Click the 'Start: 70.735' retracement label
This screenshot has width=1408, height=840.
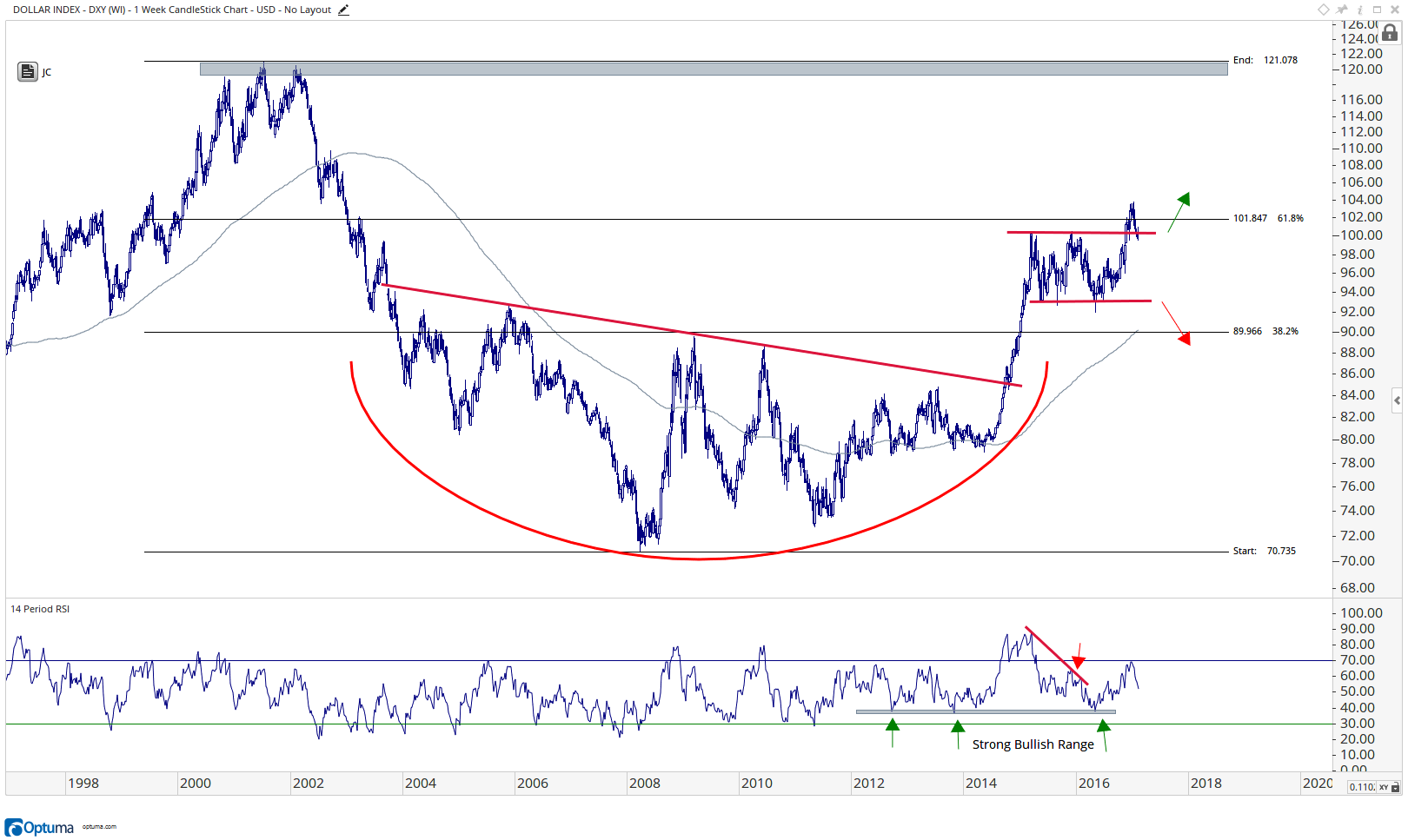click(1264, 551)
